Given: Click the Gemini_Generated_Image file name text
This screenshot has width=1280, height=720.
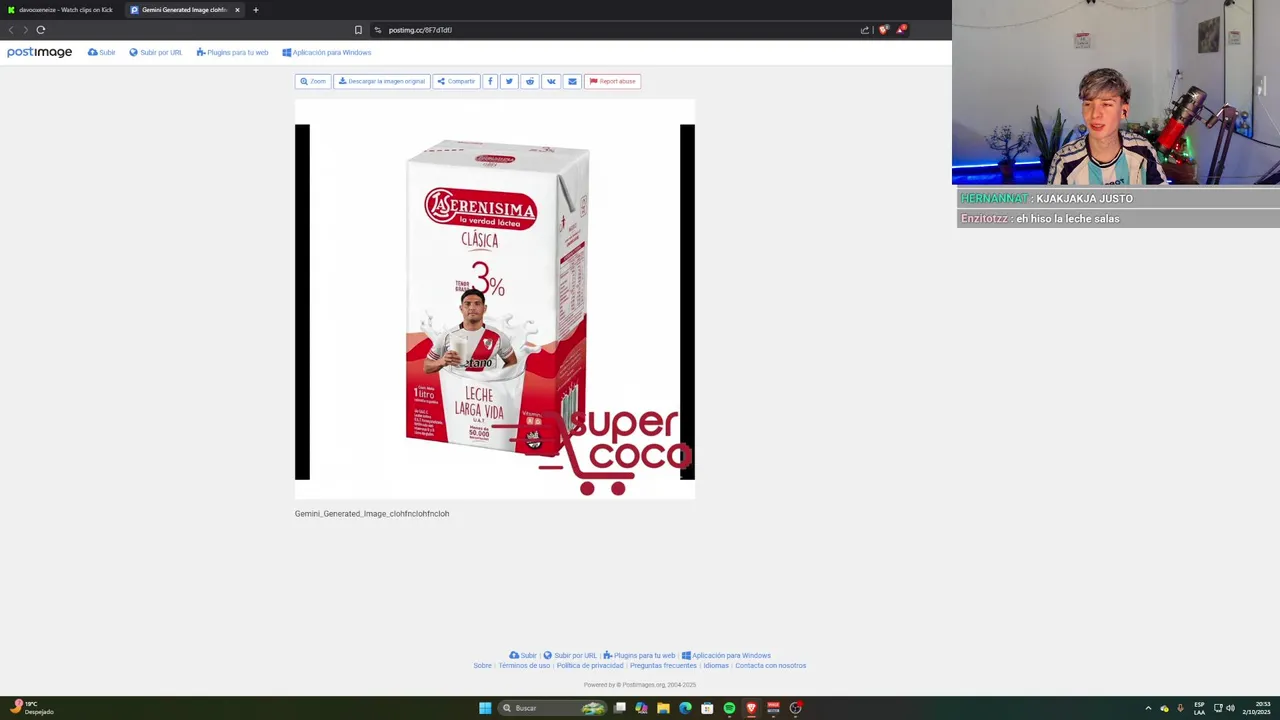Looking at the screenshot, I should pyautogui.click(x=372, y=514).
